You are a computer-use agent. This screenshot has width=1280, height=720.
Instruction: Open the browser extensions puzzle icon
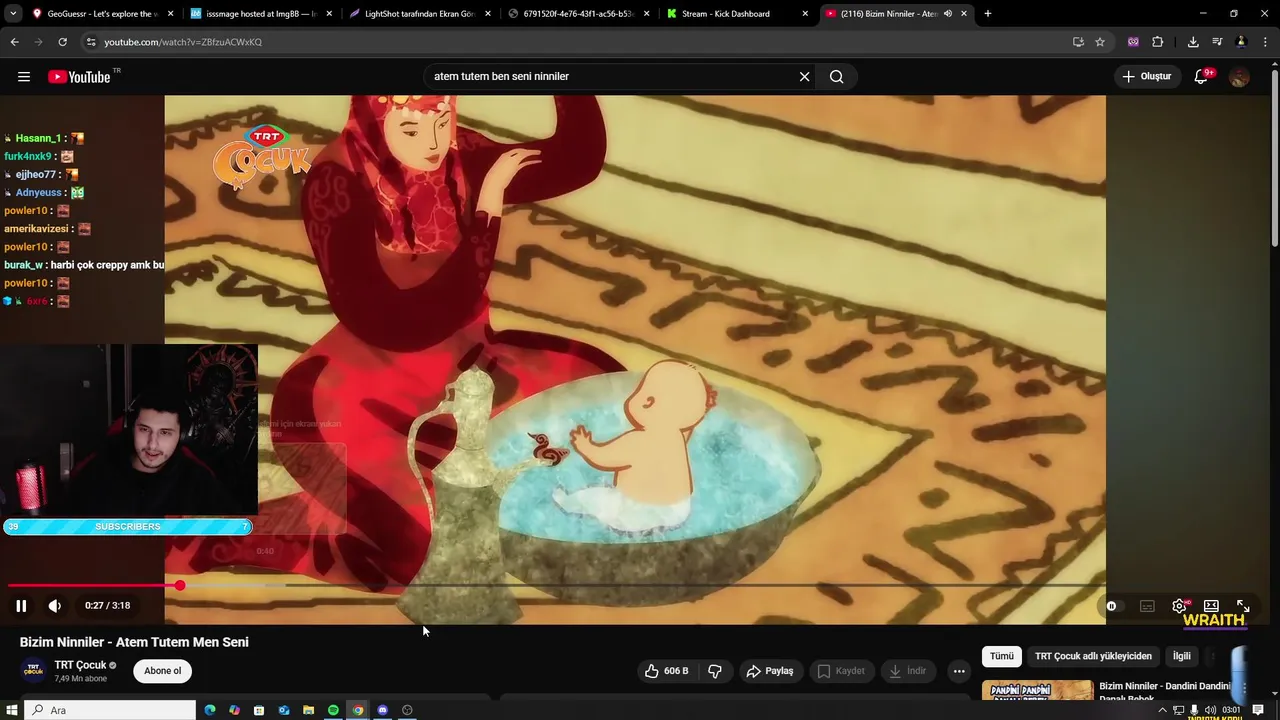coord(1158,42)
